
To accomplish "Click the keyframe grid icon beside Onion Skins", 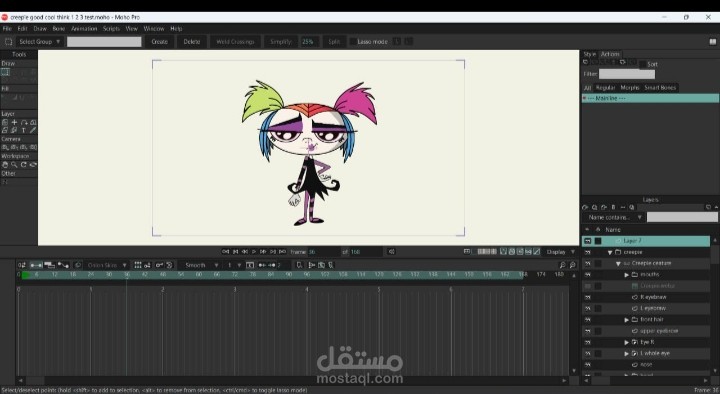I will [x=138, y=265].
